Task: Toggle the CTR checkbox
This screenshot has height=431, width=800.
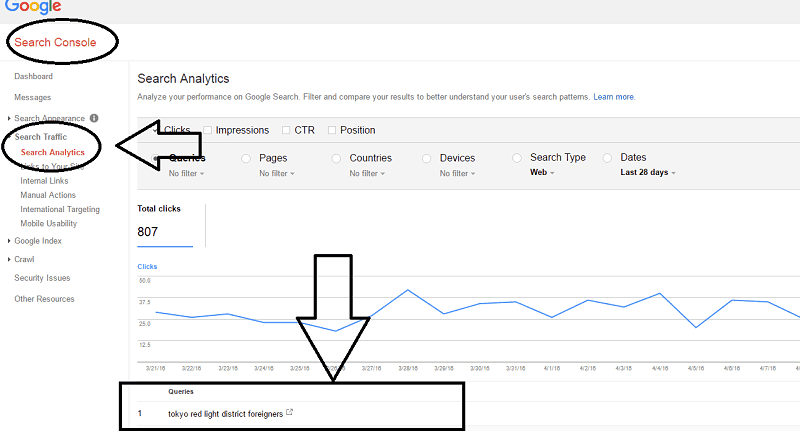Action: point(285,130)
